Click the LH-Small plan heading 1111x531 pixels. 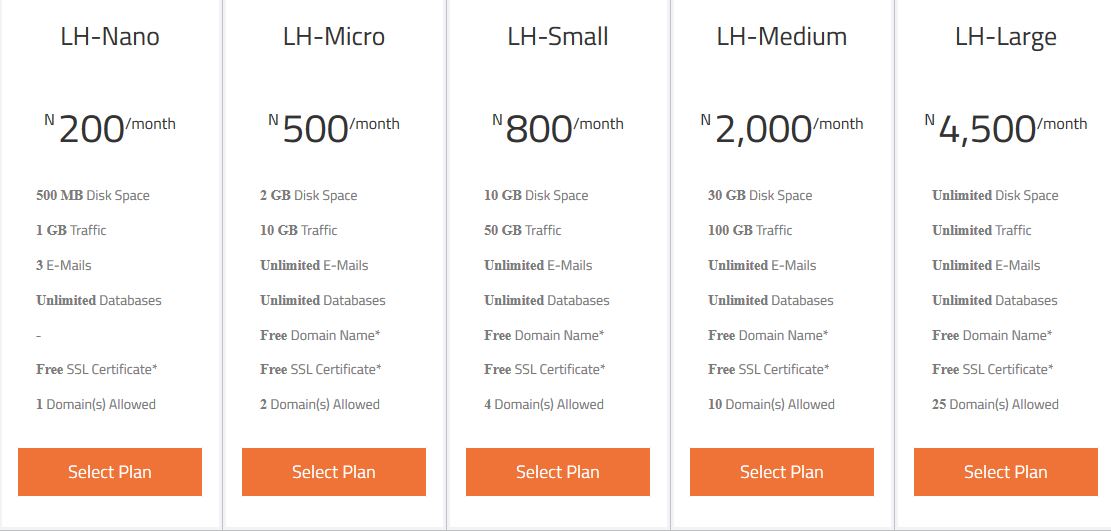click(558, 37)
